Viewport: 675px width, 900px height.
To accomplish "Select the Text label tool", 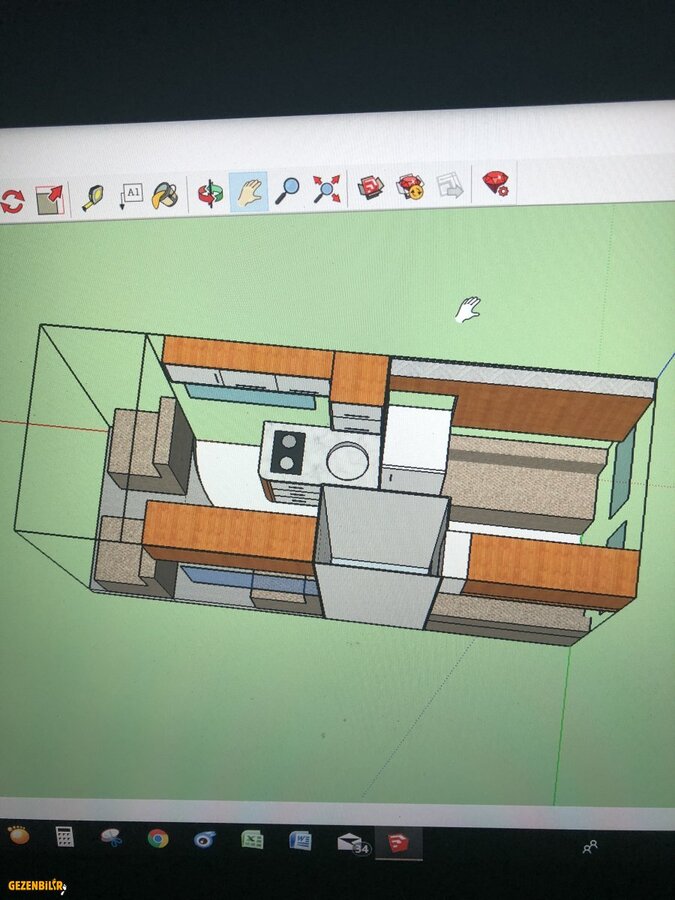I will tap(130, 194).
